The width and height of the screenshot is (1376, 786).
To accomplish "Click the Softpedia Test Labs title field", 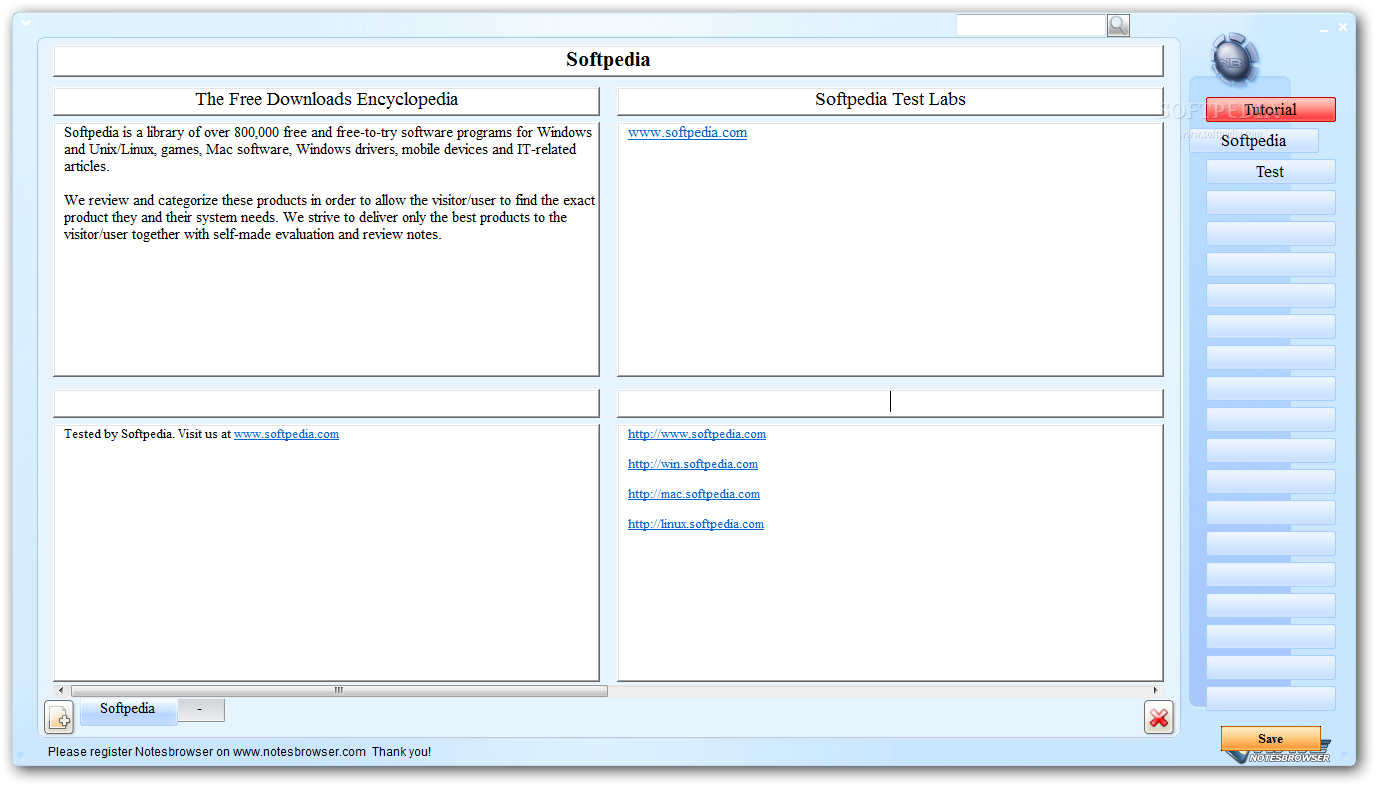I will coord(890,100).
